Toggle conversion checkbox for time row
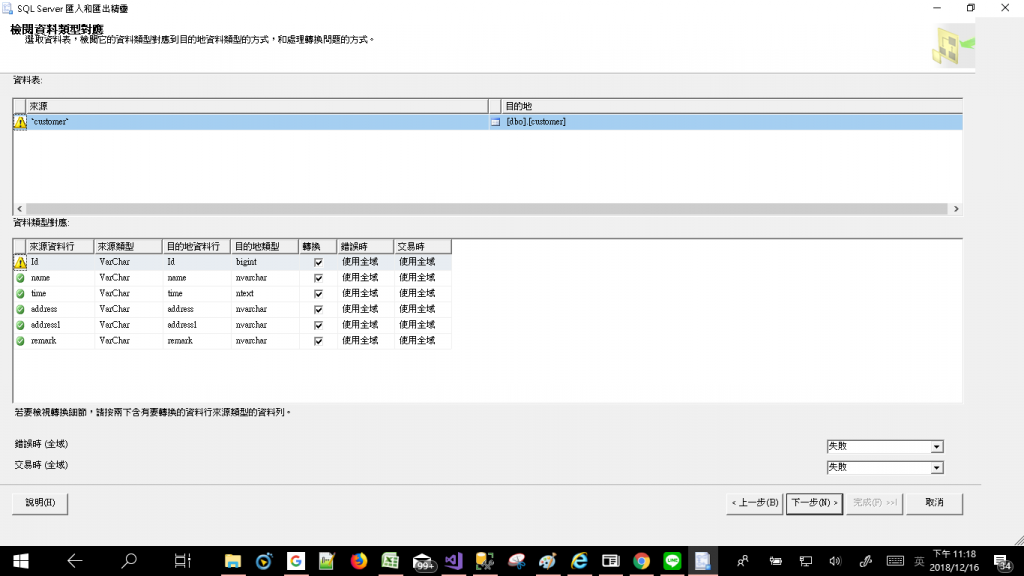Viewport: 1024px width, 576px height. coord(318,294)
